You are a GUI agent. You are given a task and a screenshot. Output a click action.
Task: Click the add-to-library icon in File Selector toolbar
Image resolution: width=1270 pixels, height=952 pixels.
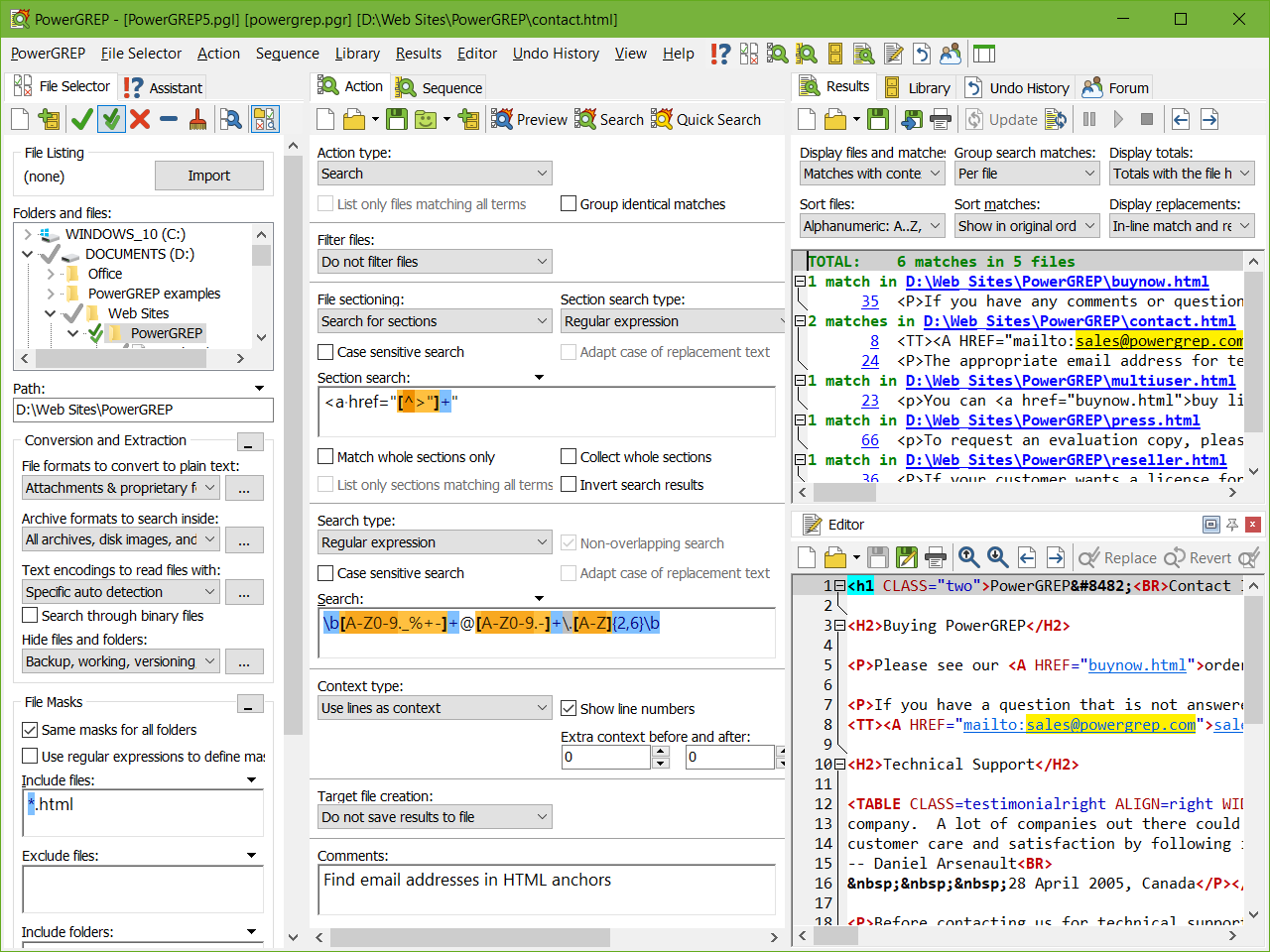49,120
